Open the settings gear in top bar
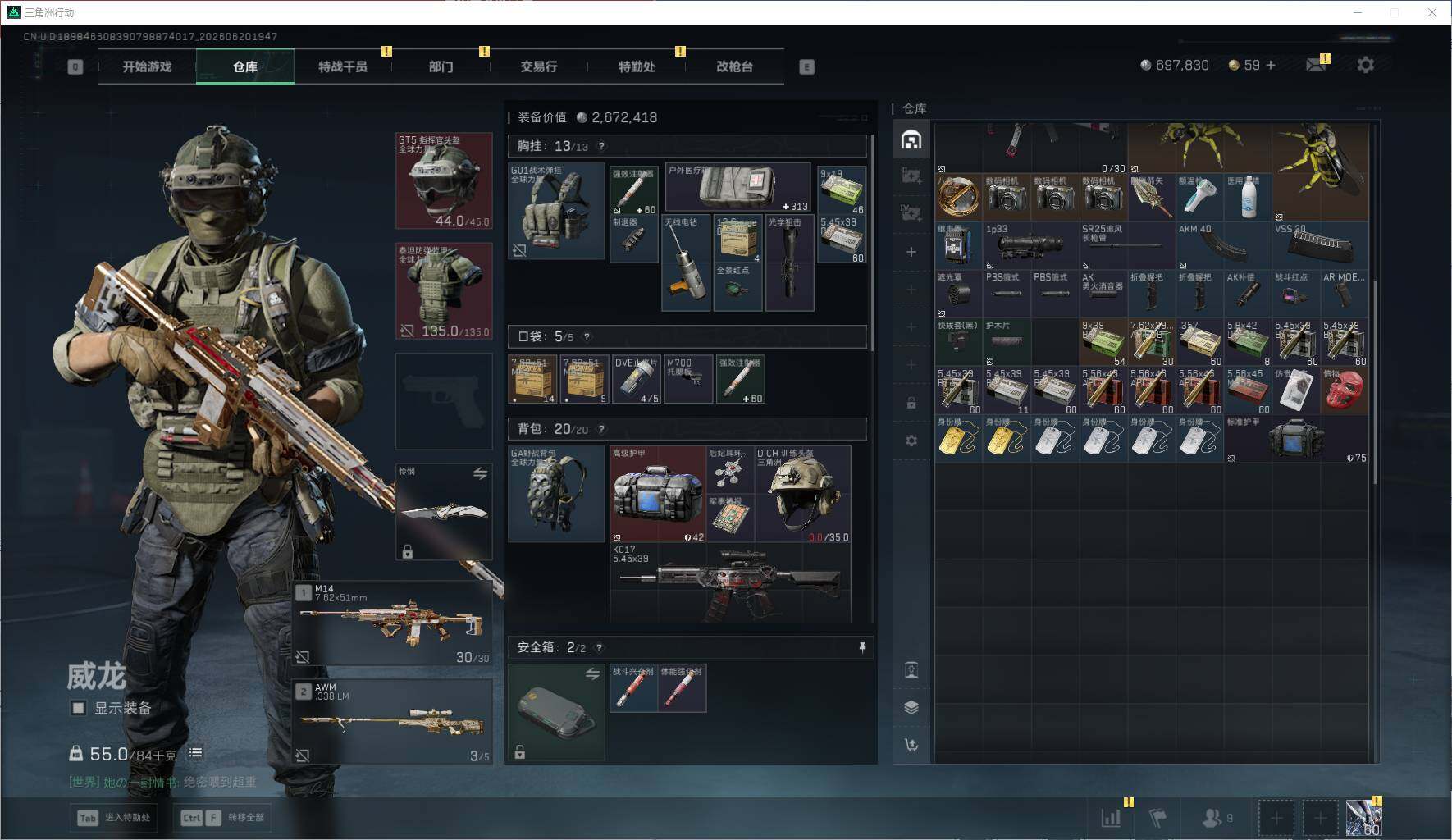Image resolution: width=1452 pixels, height=840 pixels. coord(1365,65)
